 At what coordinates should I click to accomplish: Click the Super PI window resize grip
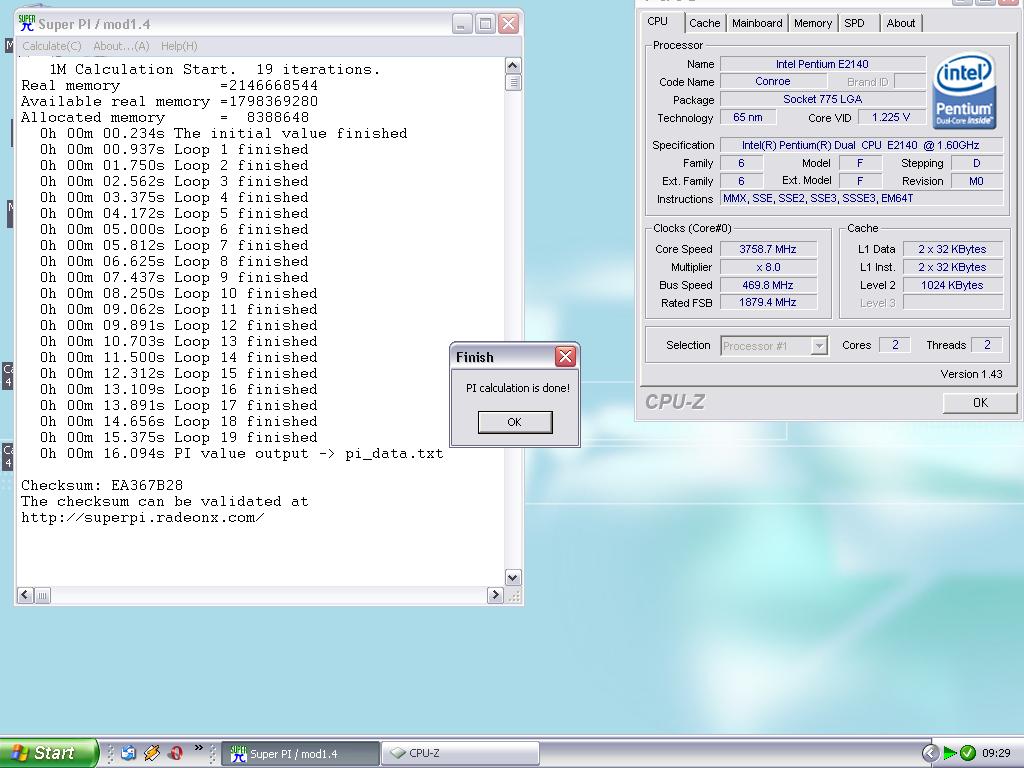click(514, 596)
